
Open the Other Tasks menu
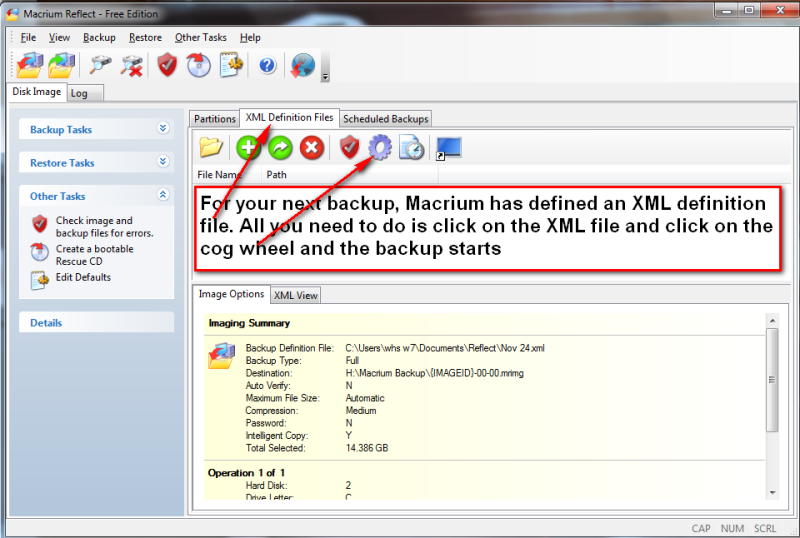coord(201,37)
